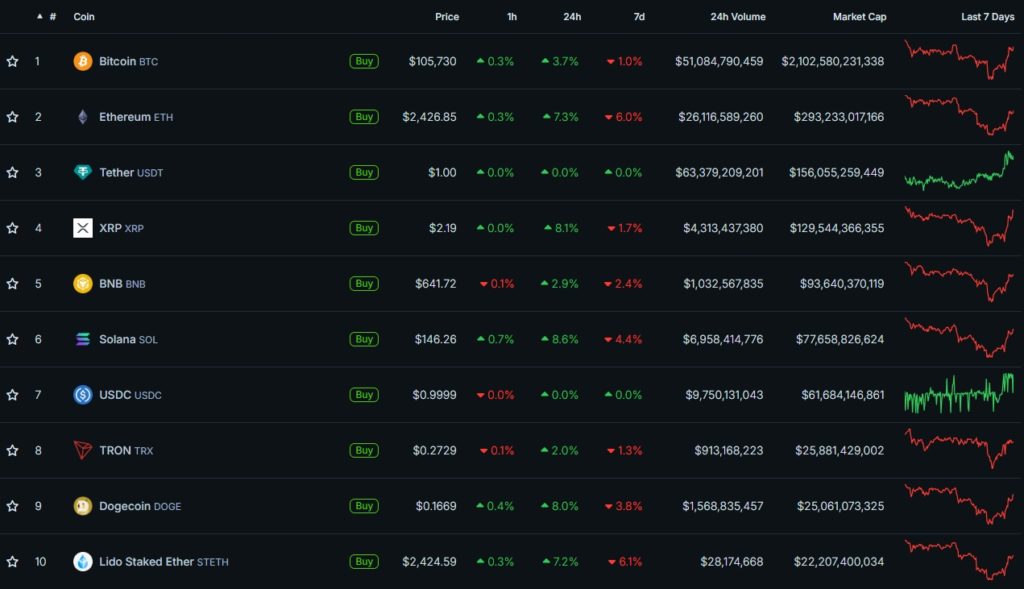
Task: Click the Buy button for XRP
Action: (x=364, y=227)
